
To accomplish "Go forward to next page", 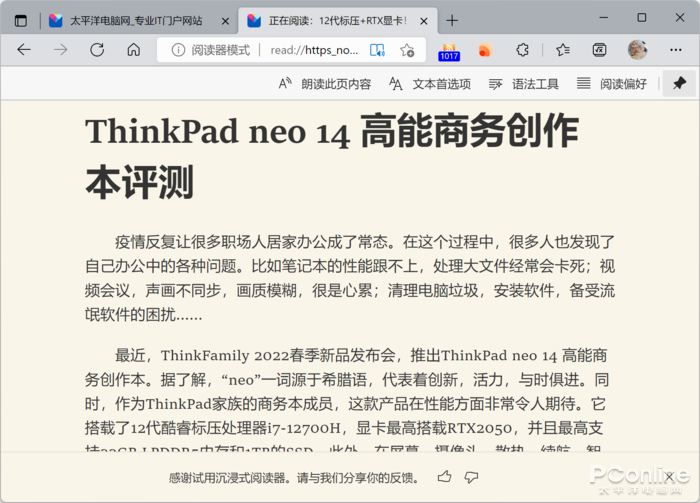I will pyautogui.click(x=60, y=50).
